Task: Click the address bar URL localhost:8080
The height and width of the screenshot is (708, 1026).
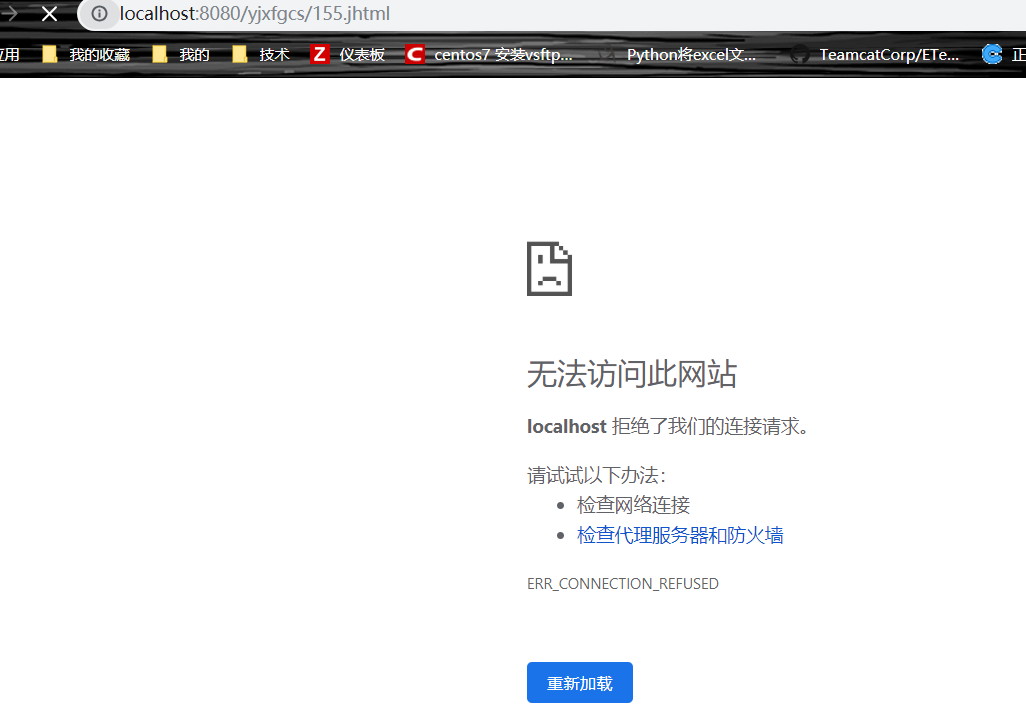Action: coord(255,13)
